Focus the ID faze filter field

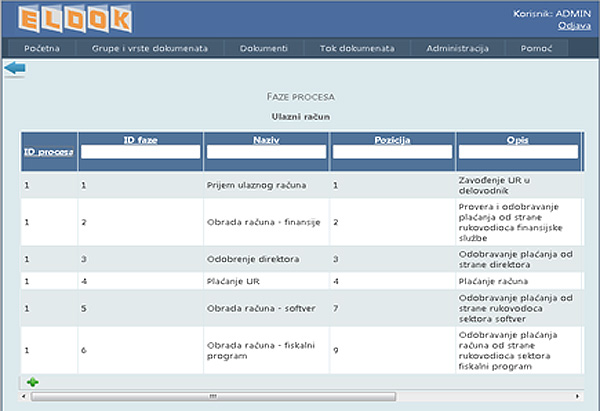(141, 152)
